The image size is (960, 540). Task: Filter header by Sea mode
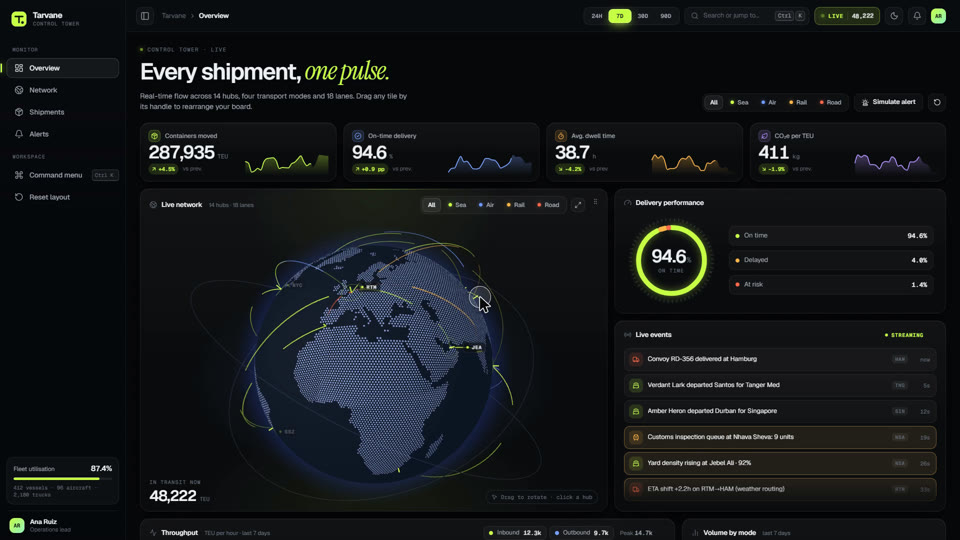[739, 102]
